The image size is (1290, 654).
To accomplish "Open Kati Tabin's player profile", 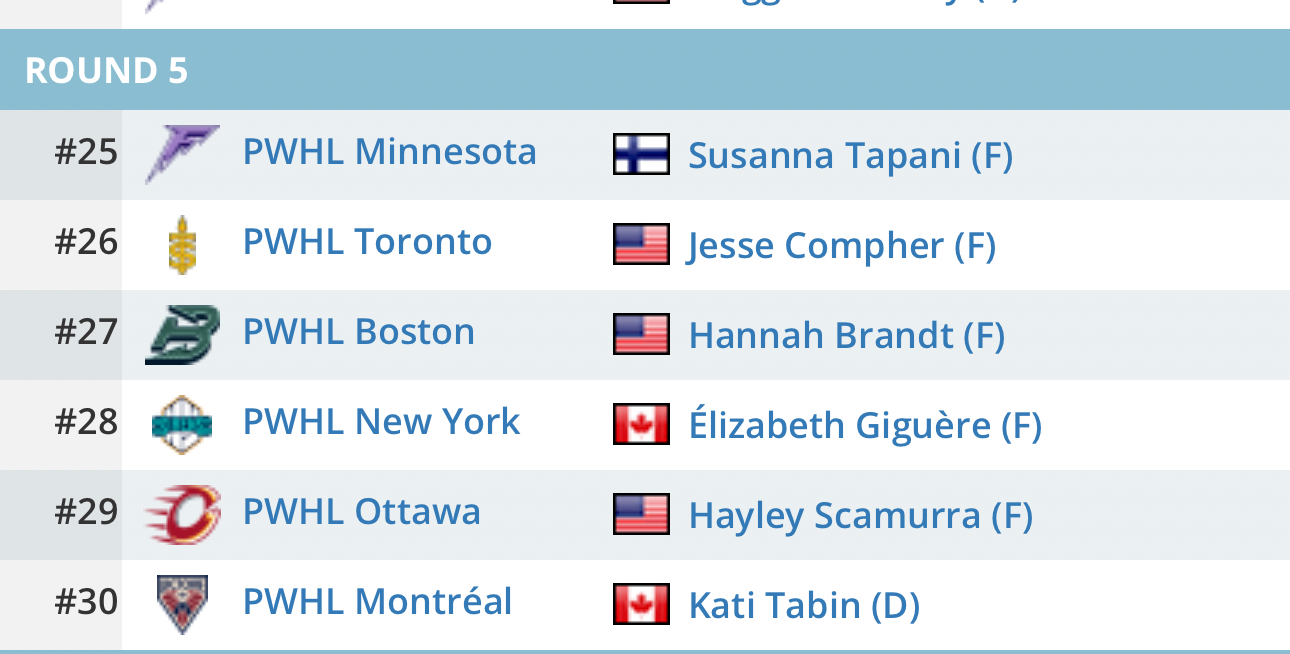I will click(804, 606).
